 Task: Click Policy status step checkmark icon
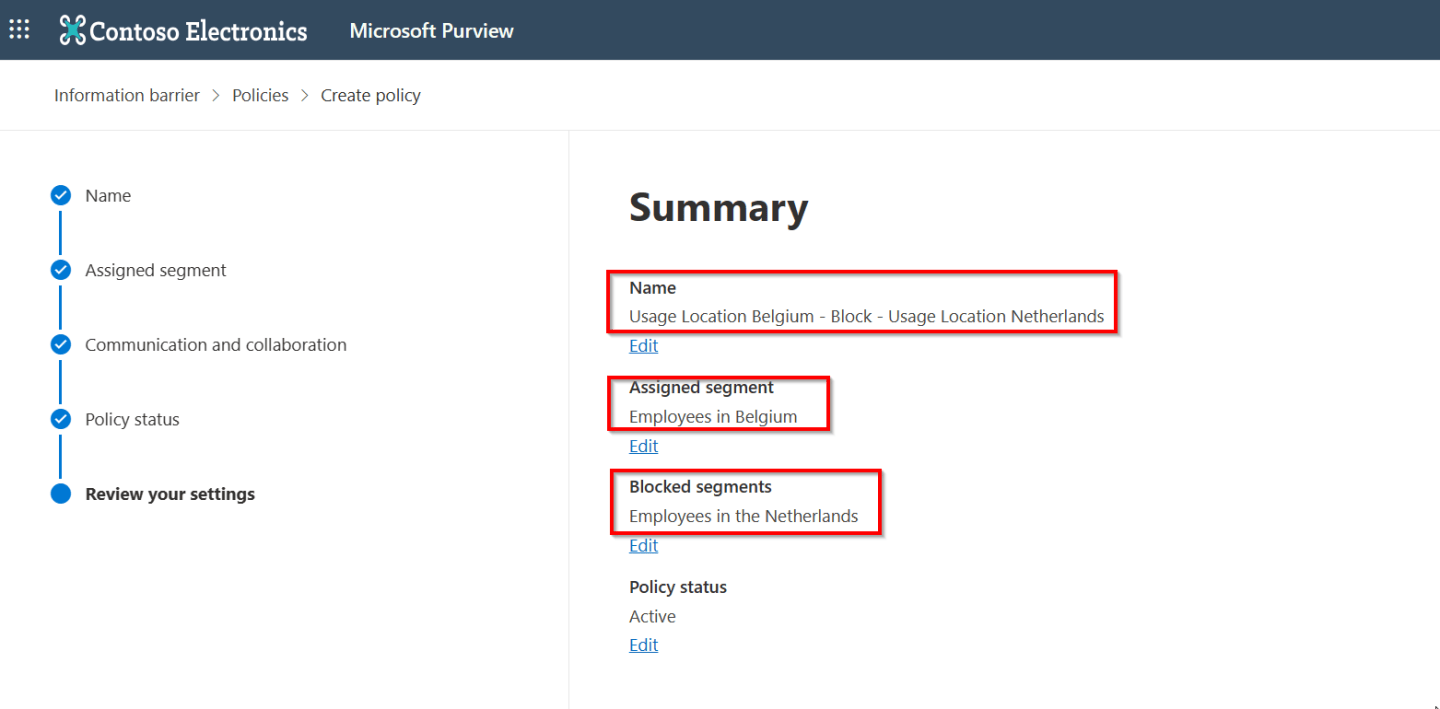coord(61,419)
